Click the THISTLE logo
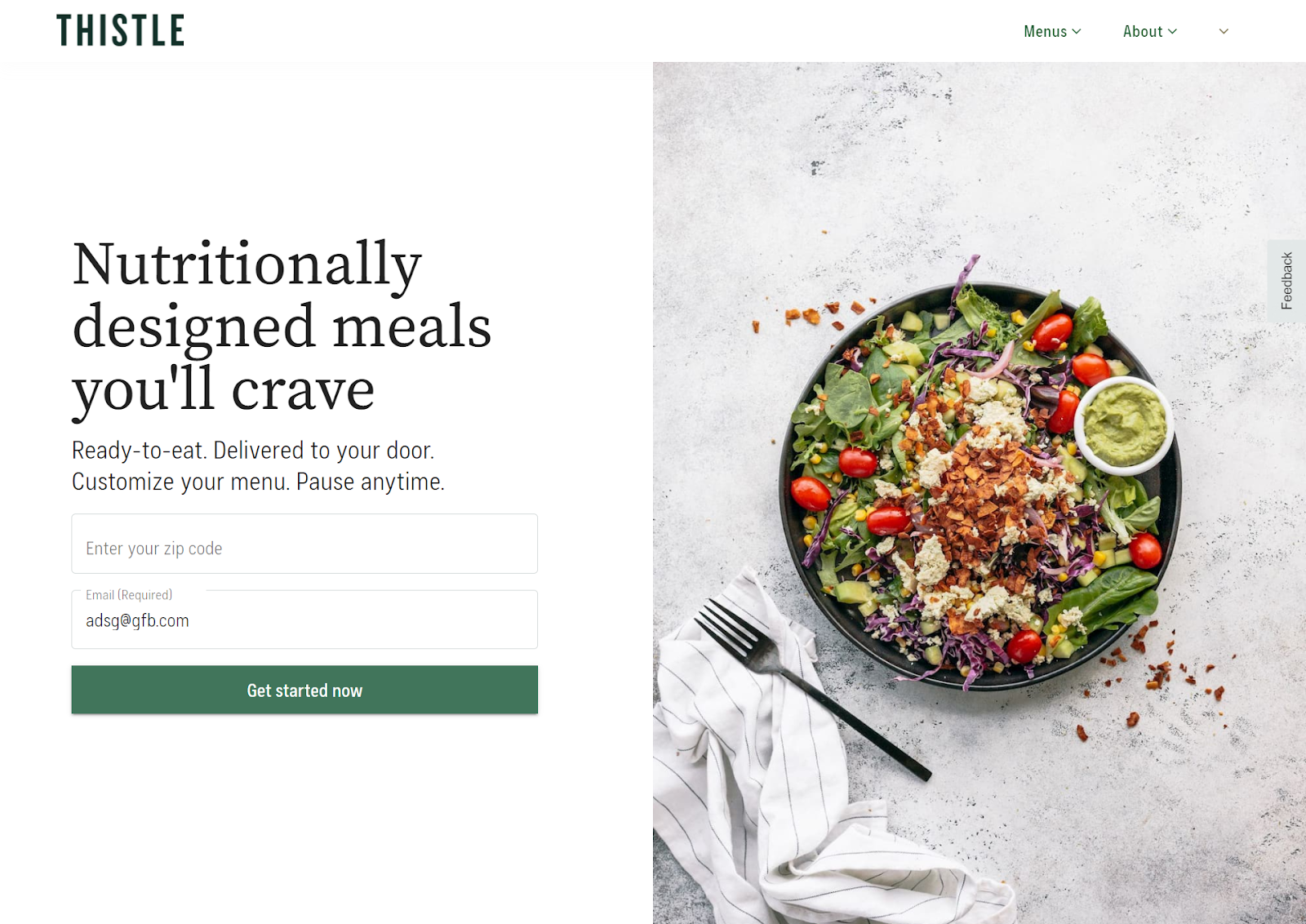The height and width of the screenshot is (924, 1306). 120,30
